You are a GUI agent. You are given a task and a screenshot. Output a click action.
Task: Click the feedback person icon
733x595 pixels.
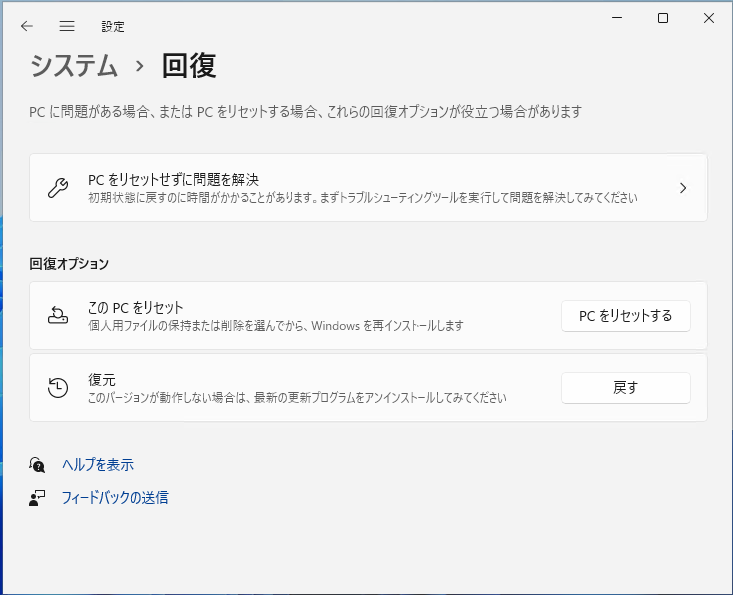pos(37,498)
